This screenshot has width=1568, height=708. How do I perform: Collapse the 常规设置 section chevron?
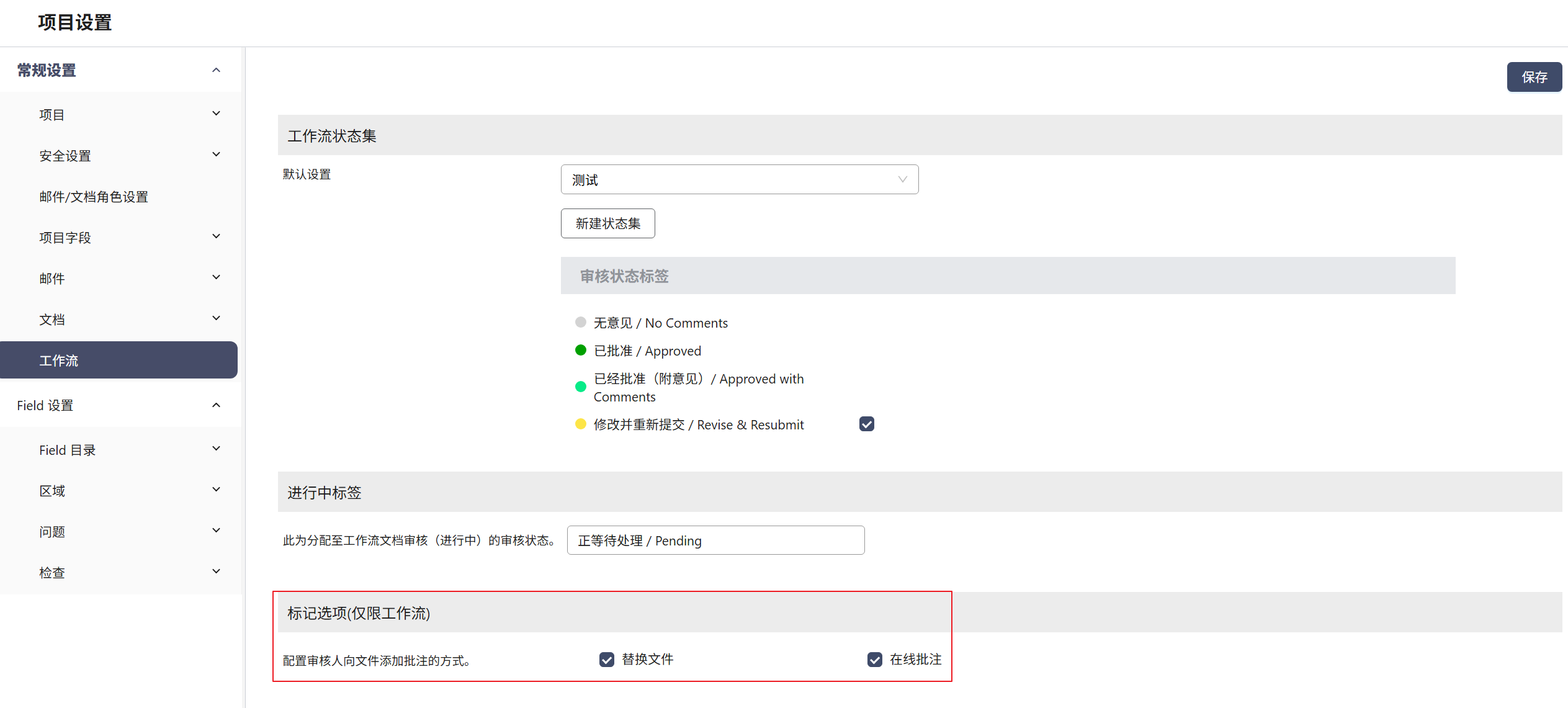pyautogui.click(x=216, y=70)
